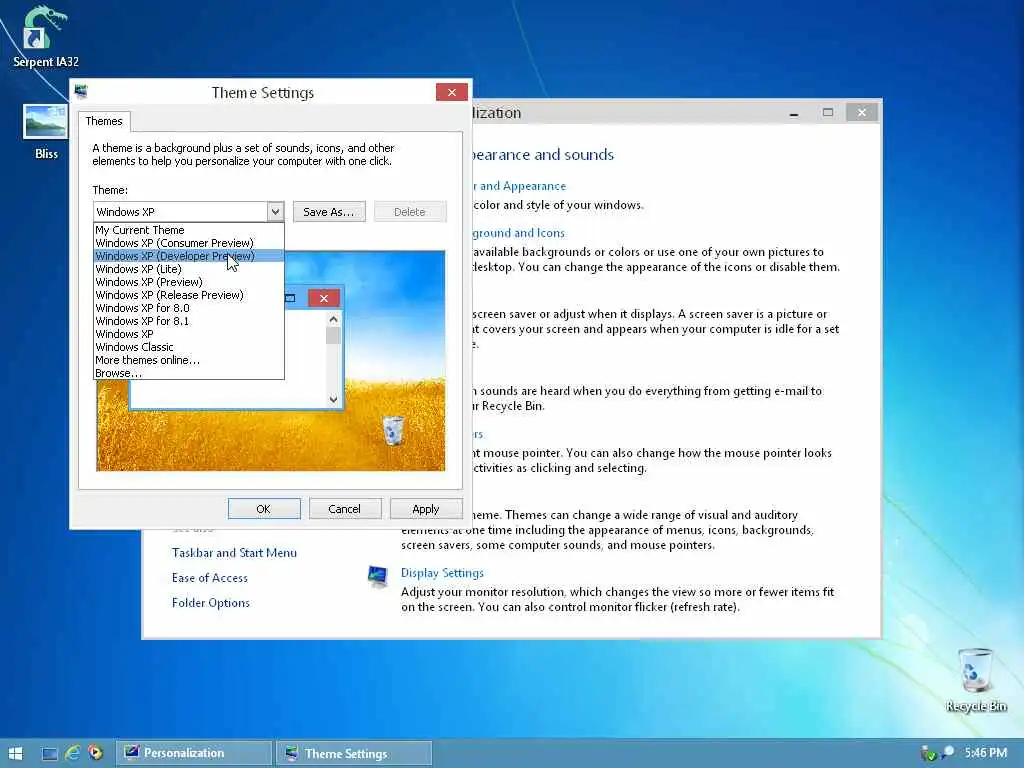The height and width of the screenshot is (768, 1024).
Task: Choose Windows XP for 8.1 theme
Action: coord(189,321)
